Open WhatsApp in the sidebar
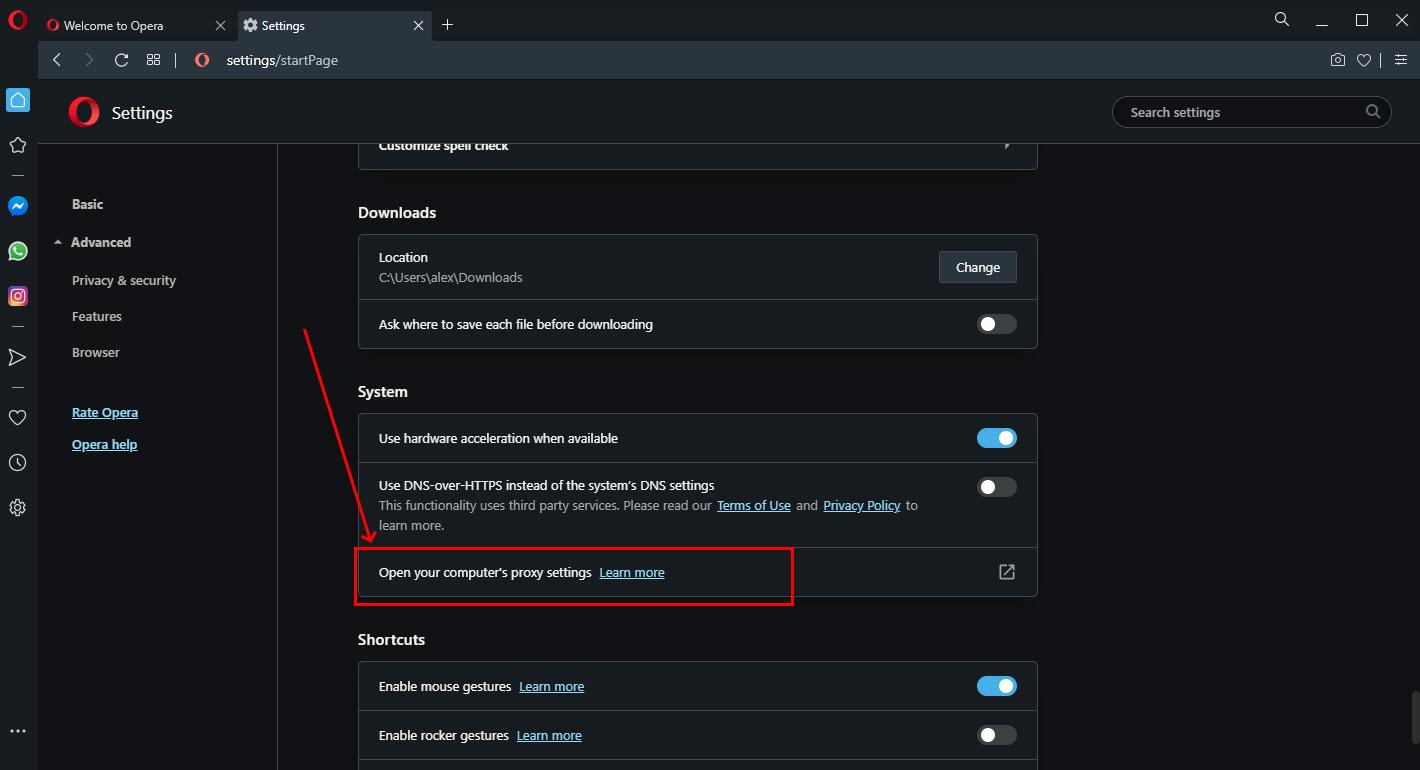The height and width of the screenshot is (770, 1420). click(x=17, y=251)
